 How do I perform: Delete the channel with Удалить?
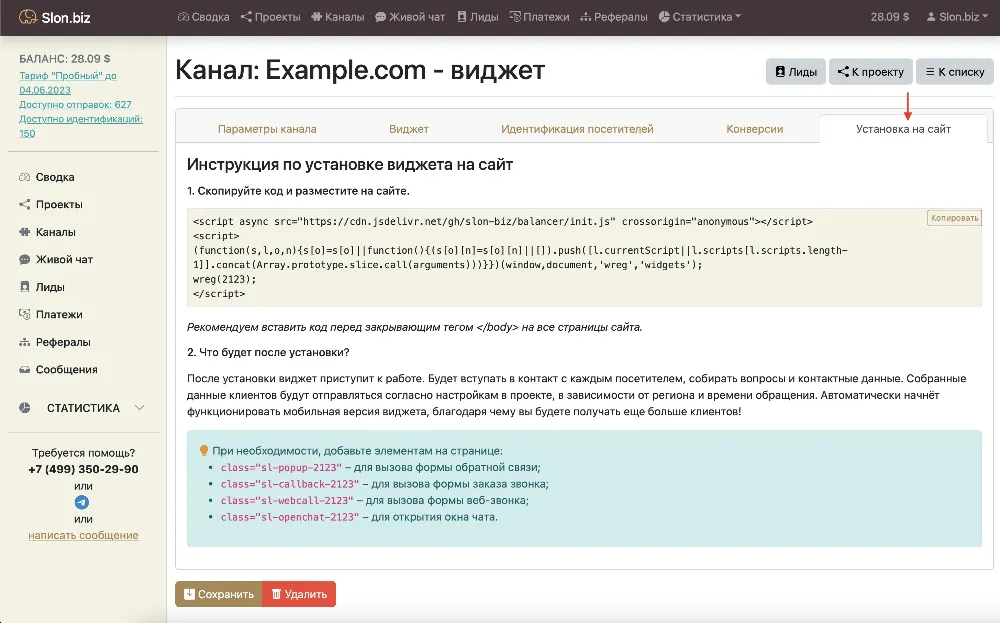point(299,594)
